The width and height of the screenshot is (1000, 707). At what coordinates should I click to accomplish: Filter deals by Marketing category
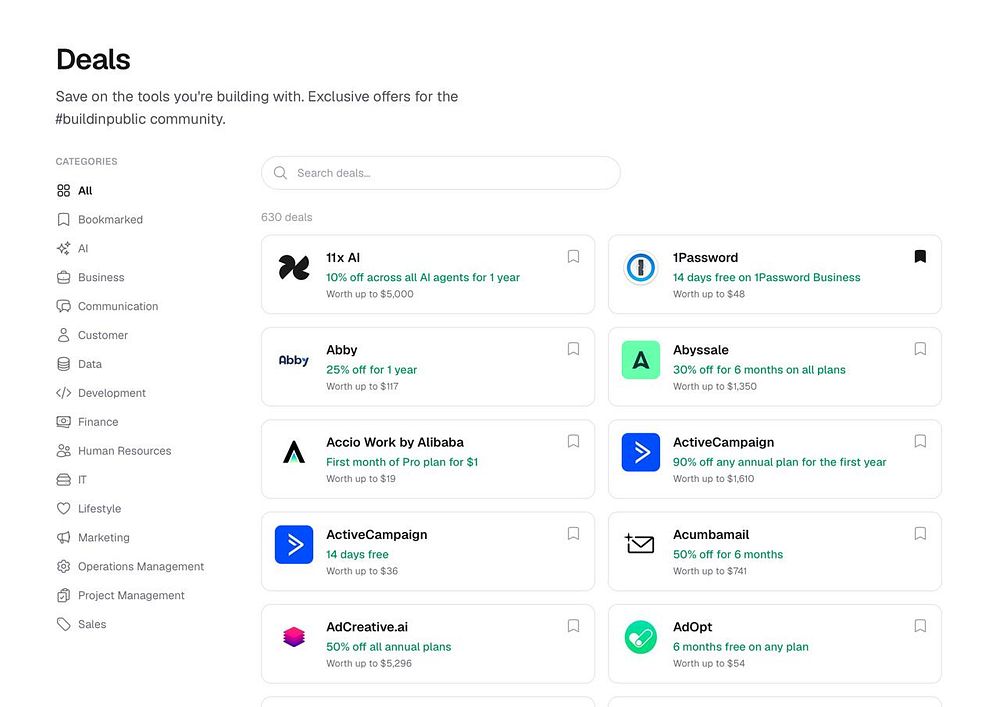[103, 537]
